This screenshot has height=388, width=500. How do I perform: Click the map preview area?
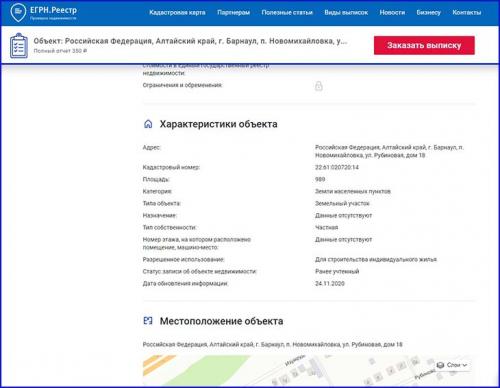(309, 370)
